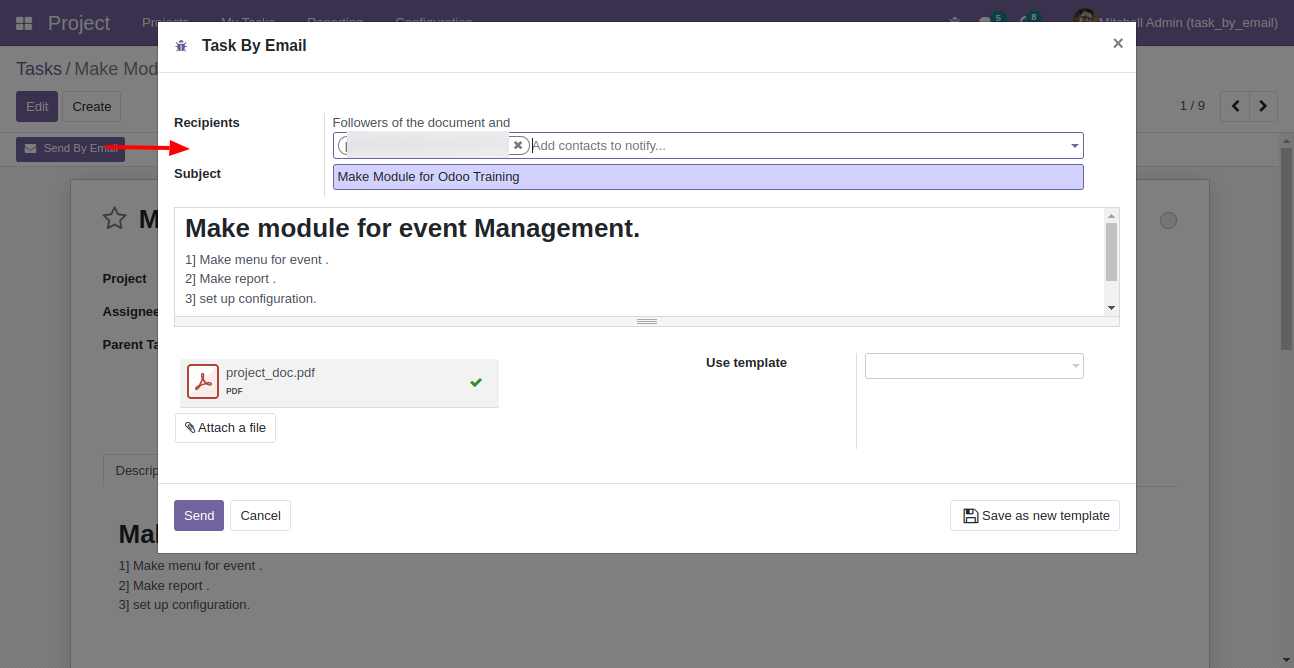
Task: Click body editor scroll up arrow
Action: 1111,215
